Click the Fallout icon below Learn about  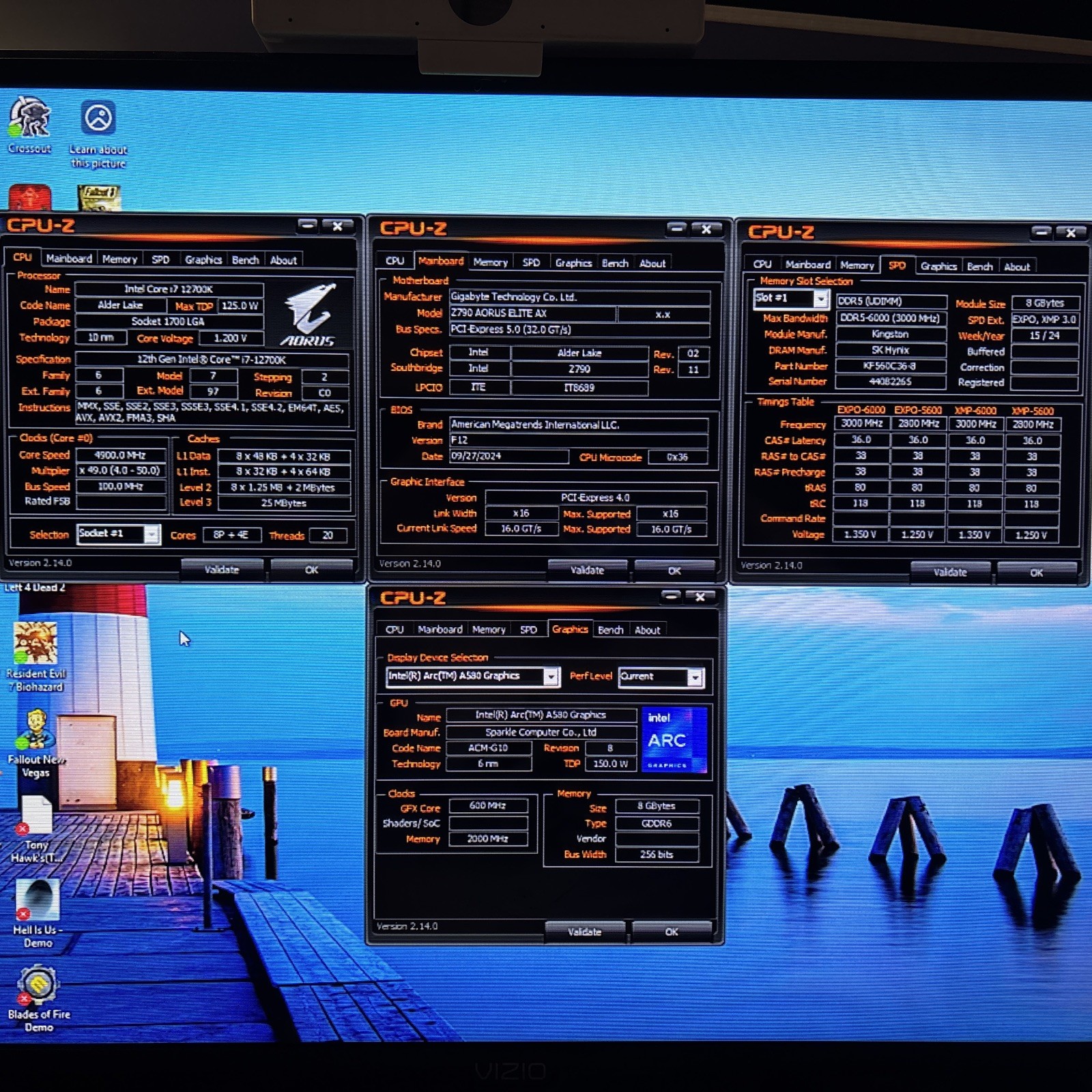pyautogui.click(x=100, y=197)
